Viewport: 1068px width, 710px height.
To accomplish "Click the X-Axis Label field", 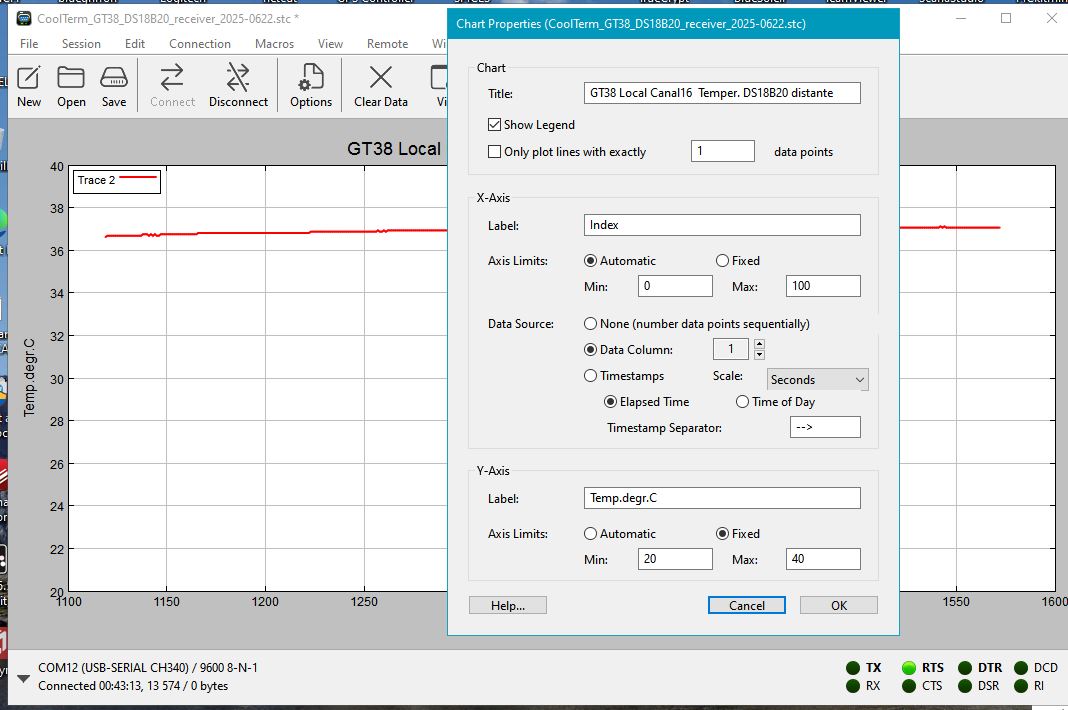I will pos(722,225).
